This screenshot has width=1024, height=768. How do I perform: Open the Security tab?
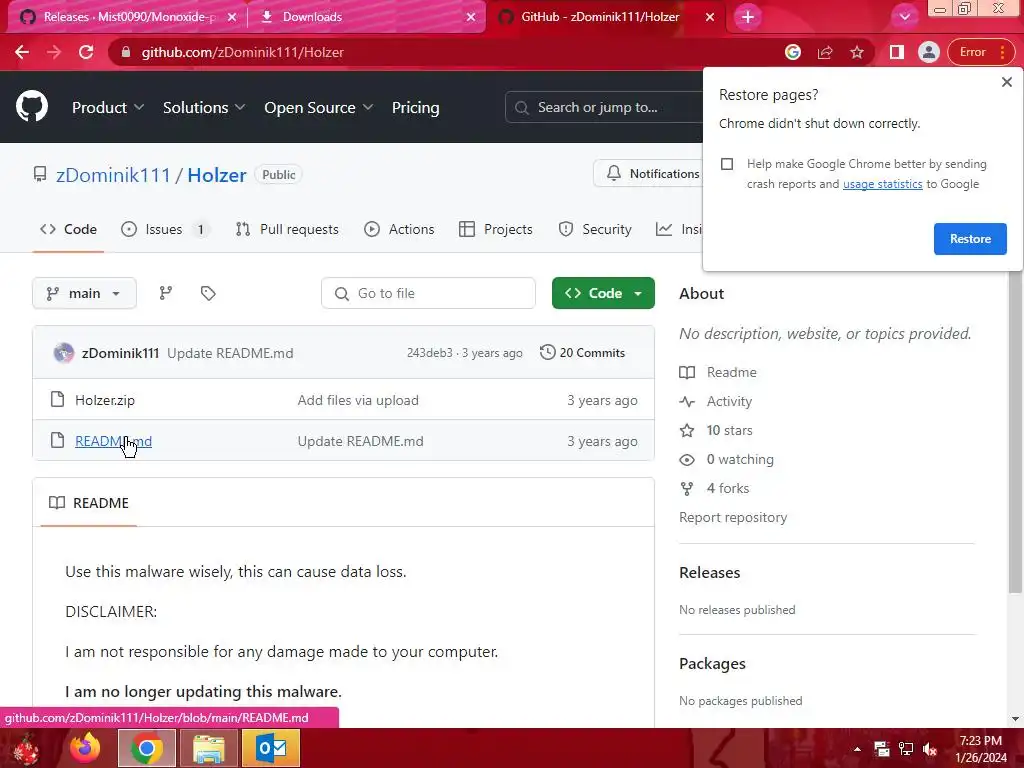[x=595, y=229]
